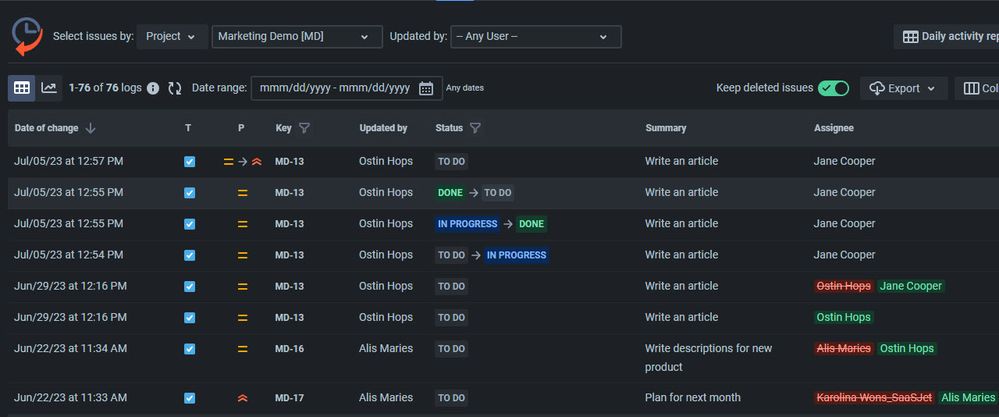
Task: Open the Daily activity report
Action: [x=947, y=36]
